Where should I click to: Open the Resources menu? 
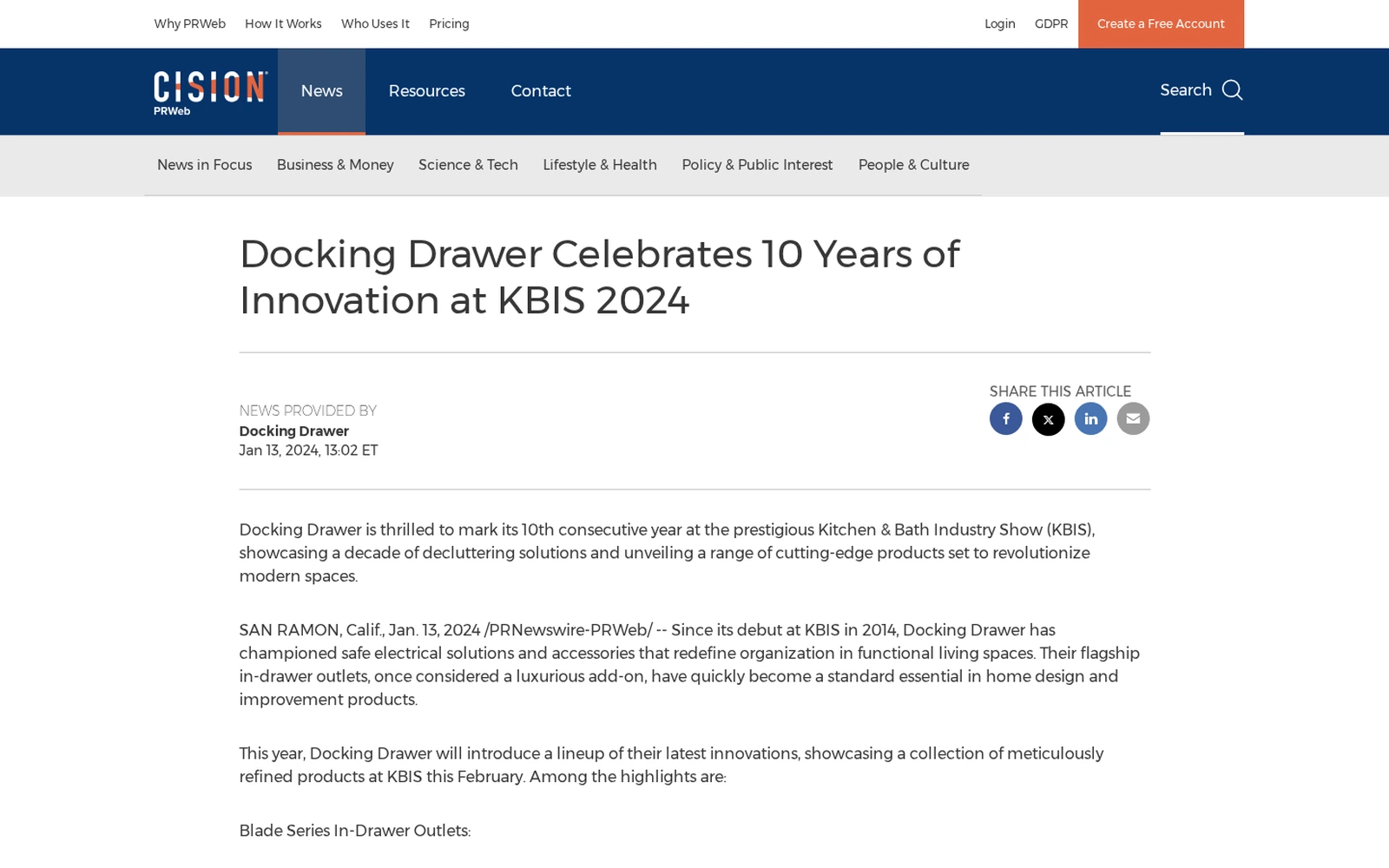[426, 91]
